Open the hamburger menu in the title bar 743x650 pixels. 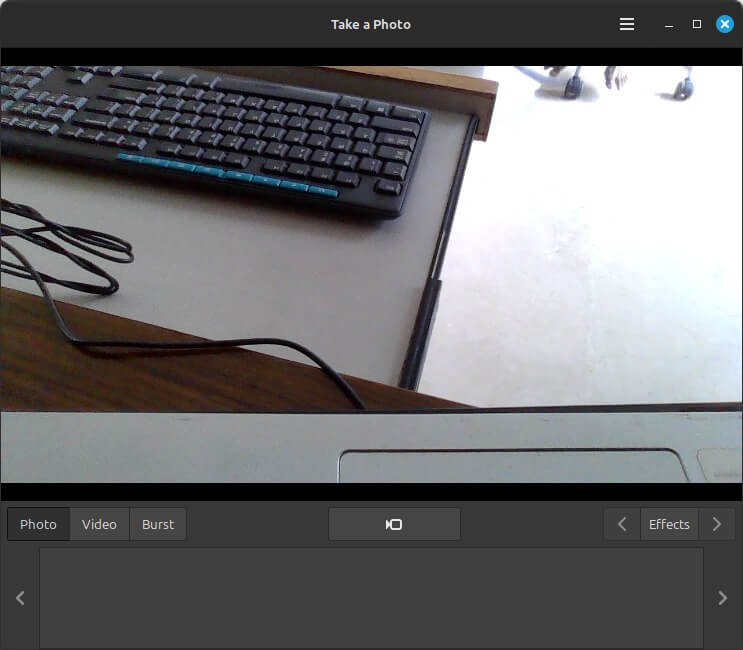point(627,24)
